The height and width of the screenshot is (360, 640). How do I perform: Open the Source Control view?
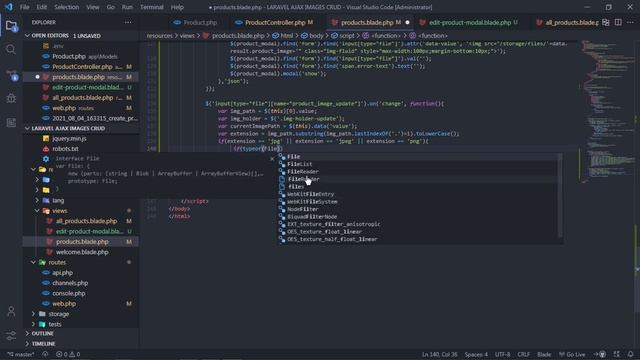pos(11,75)
